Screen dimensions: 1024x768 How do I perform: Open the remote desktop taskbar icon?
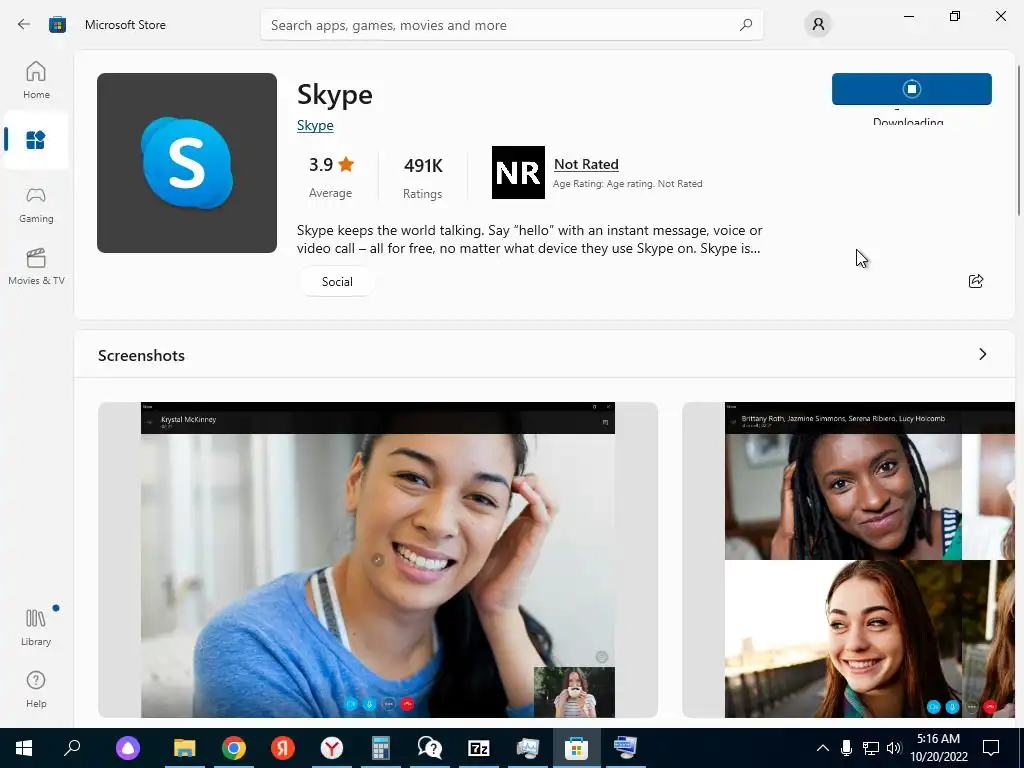626,748
